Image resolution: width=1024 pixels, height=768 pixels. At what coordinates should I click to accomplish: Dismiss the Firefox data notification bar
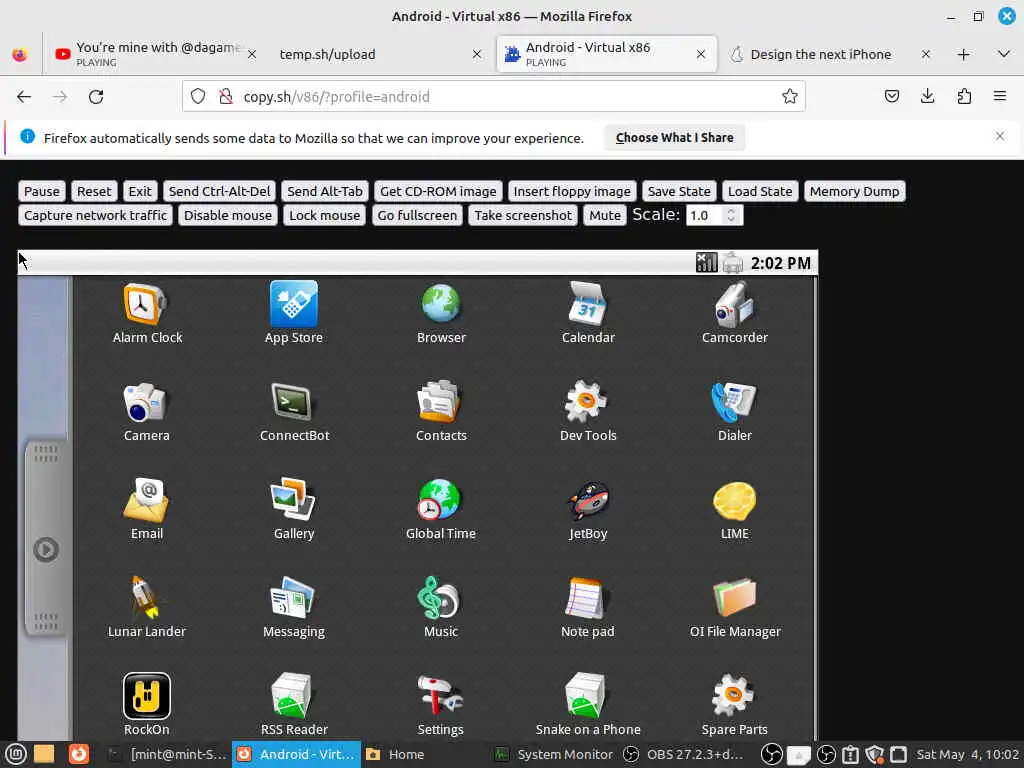point(1000,136)
